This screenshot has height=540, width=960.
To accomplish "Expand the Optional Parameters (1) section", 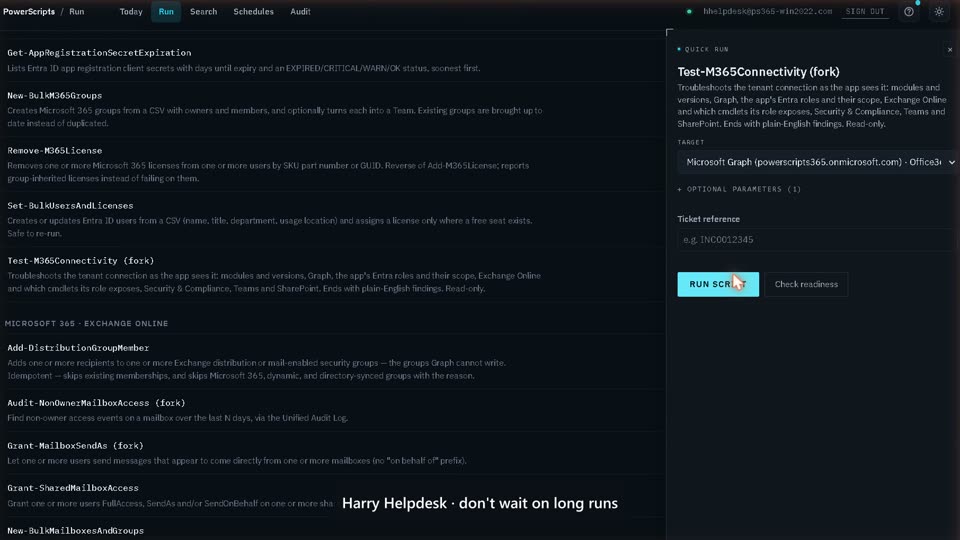I will 739,189.
